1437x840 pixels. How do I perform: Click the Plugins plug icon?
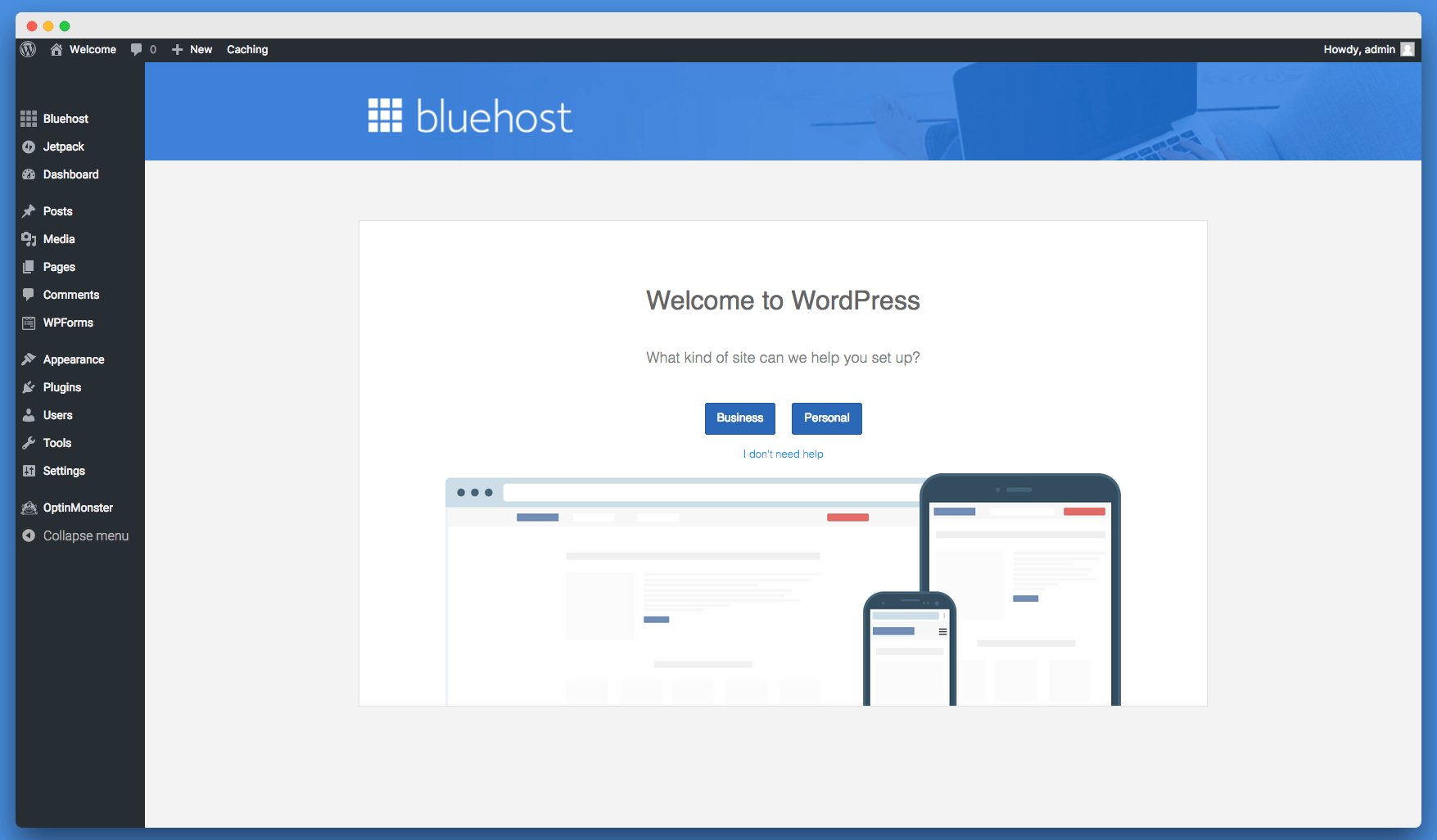(29, 387)
